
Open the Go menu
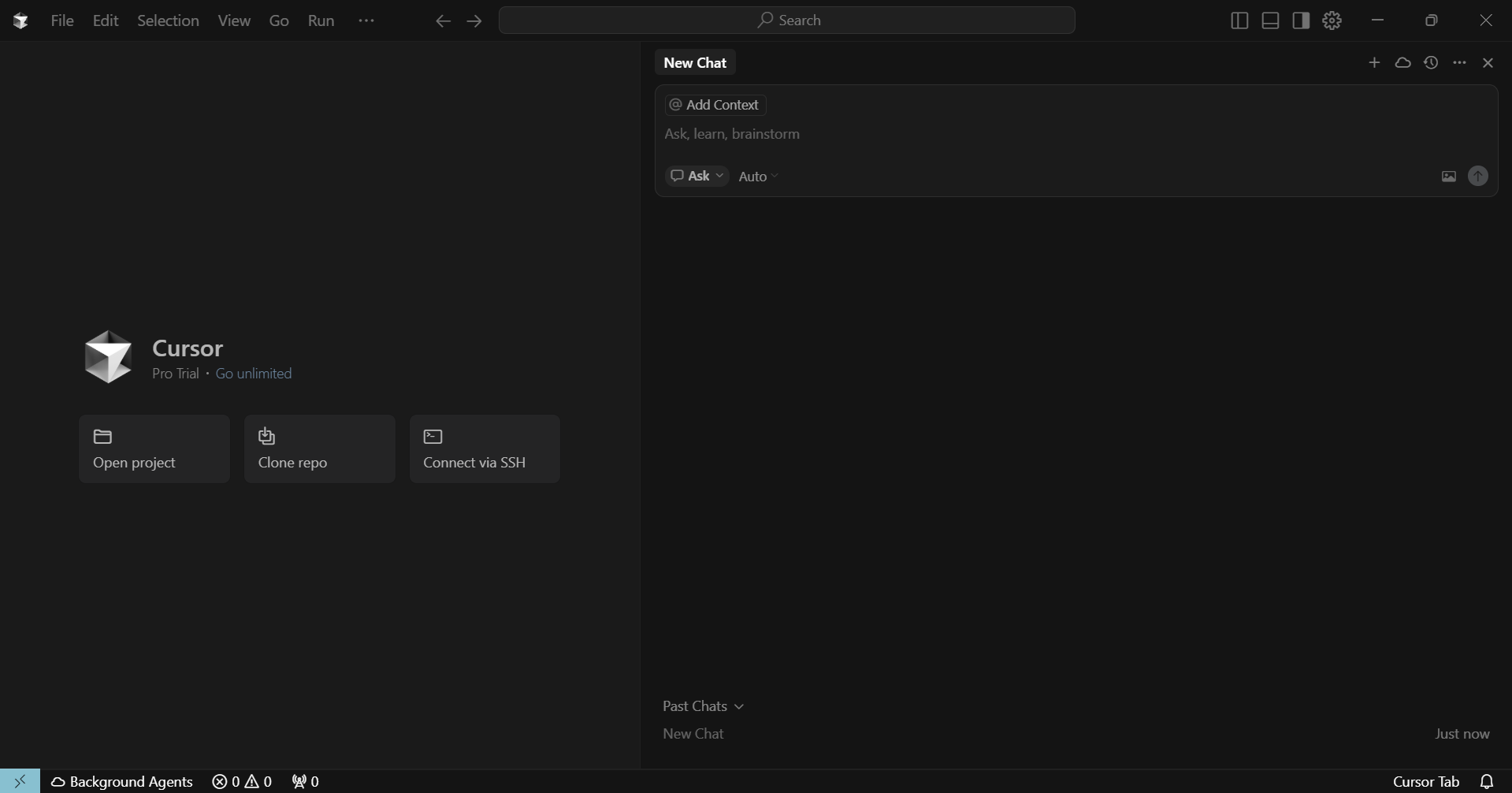(x=279, y=20)
